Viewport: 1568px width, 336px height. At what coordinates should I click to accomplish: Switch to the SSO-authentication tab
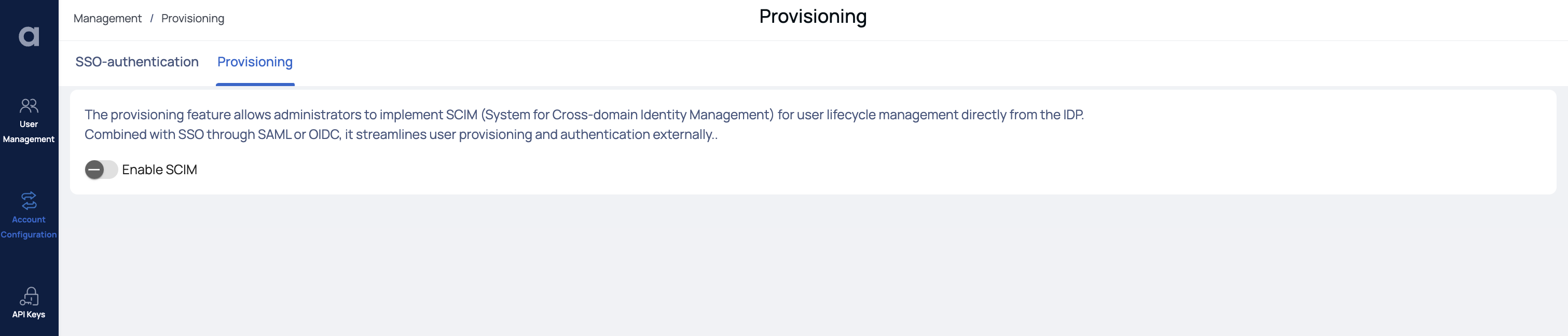(x=137, y=62)
